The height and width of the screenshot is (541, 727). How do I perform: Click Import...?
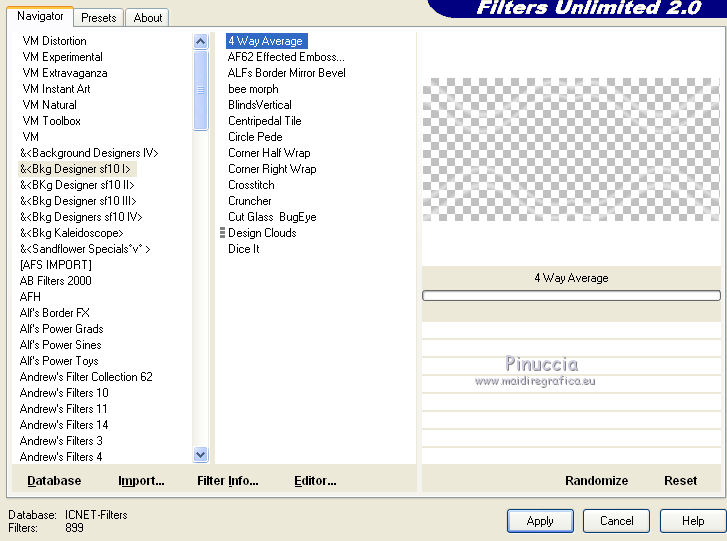click(141, 481)
